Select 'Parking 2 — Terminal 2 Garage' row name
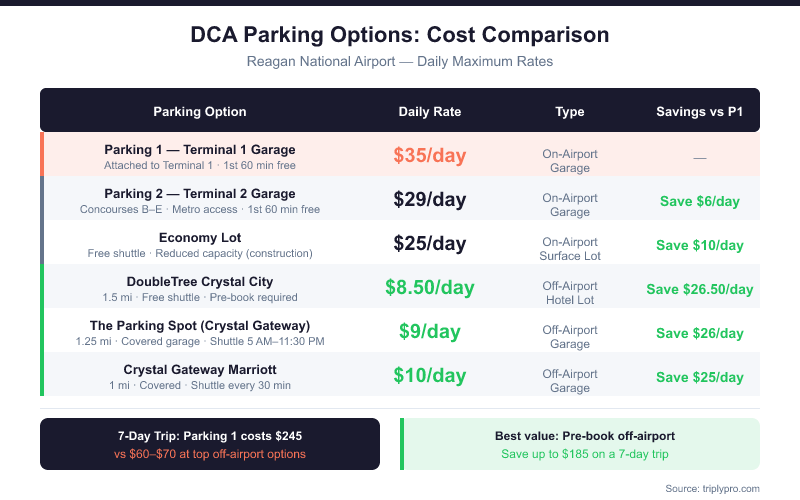 click(x=200, y=193)
